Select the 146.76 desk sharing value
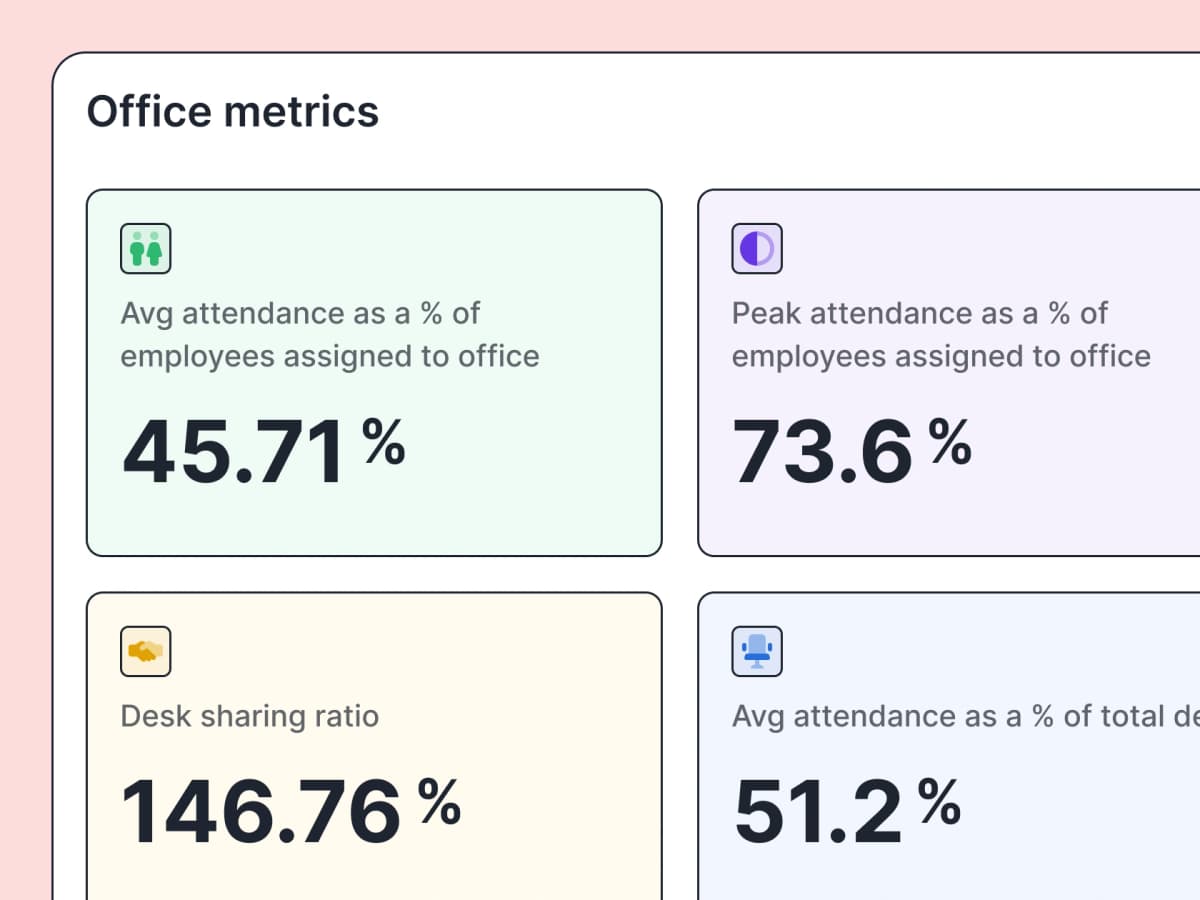This screenshot has width=1200, height=900. [262, 812]
